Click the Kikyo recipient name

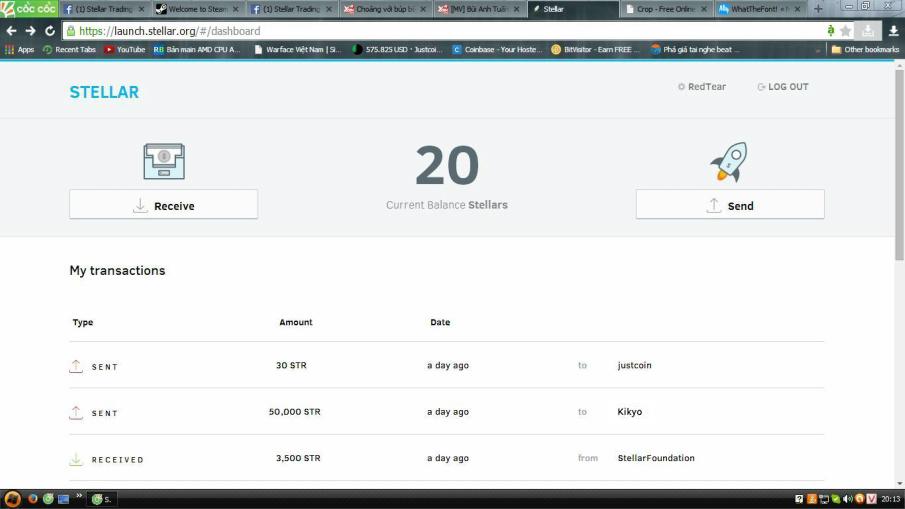[x=630, y=412]
